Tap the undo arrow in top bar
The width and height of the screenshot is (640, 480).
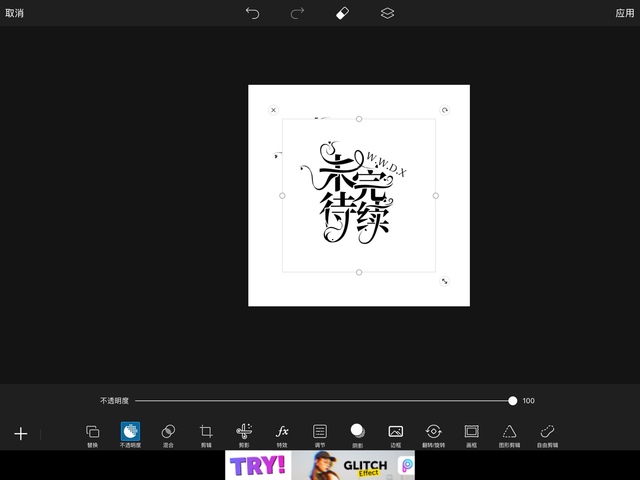(x=252, y=13)
